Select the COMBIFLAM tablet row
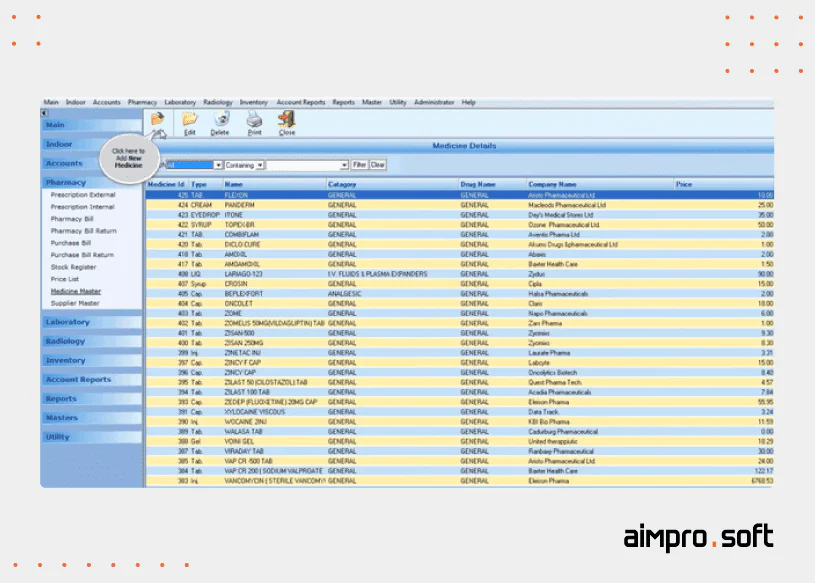 pyautogui.click(x=459, y=235)
